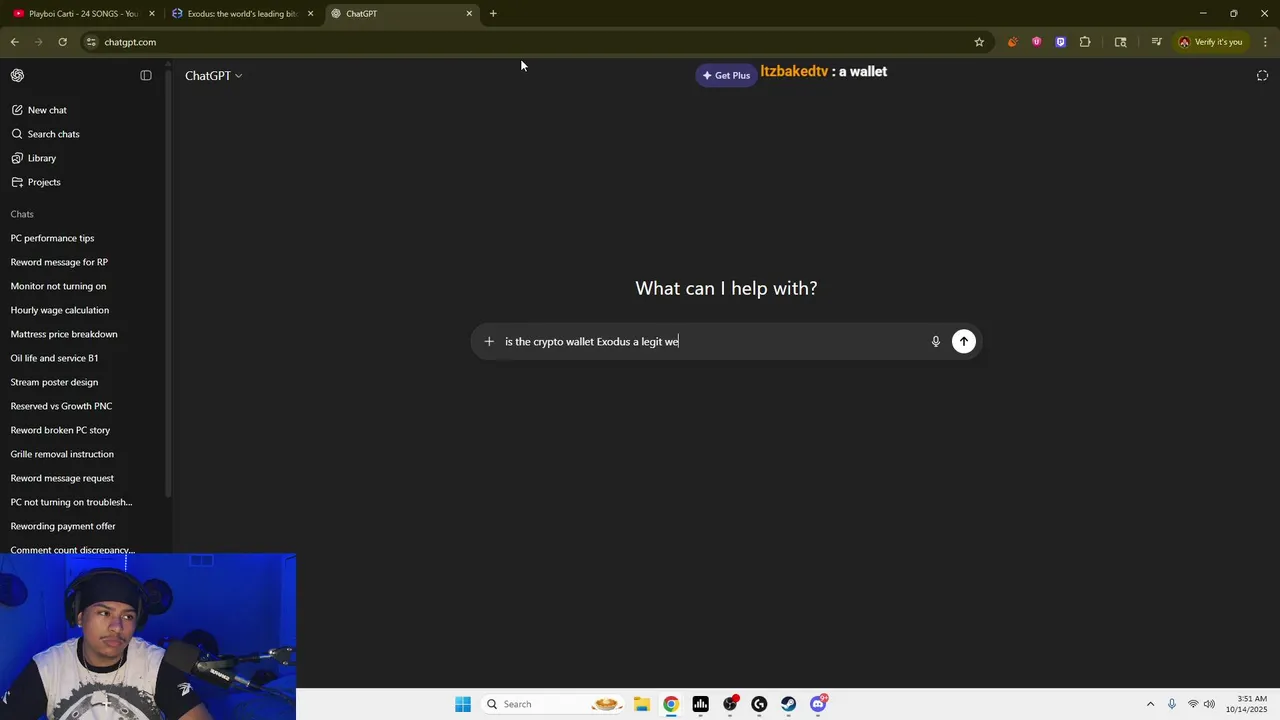Image resolution: width=1280 pixels, height=720 pixels.
Task: Open the 'Mattress price breakdown' chat
Action: pos(64,334)
